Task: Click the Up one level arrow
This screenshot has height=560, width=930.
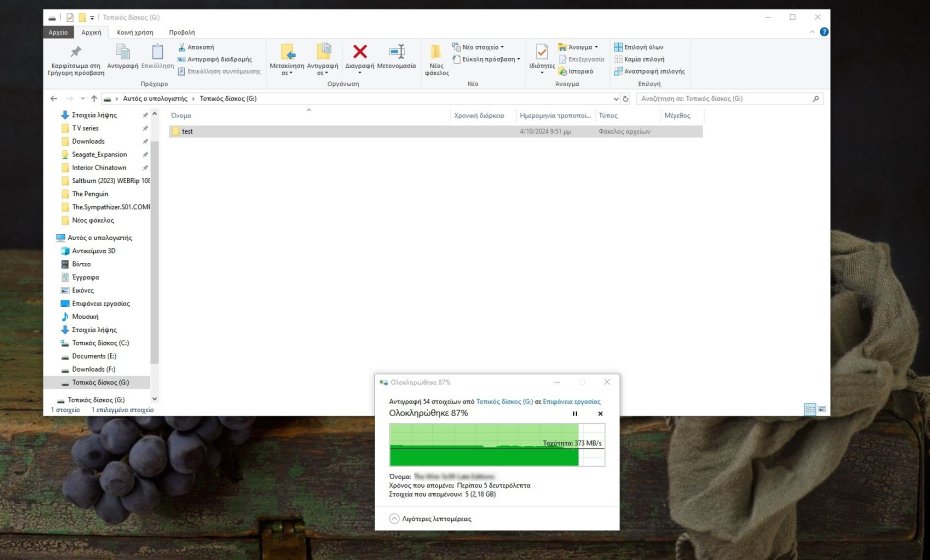Action: pos(94,98)
